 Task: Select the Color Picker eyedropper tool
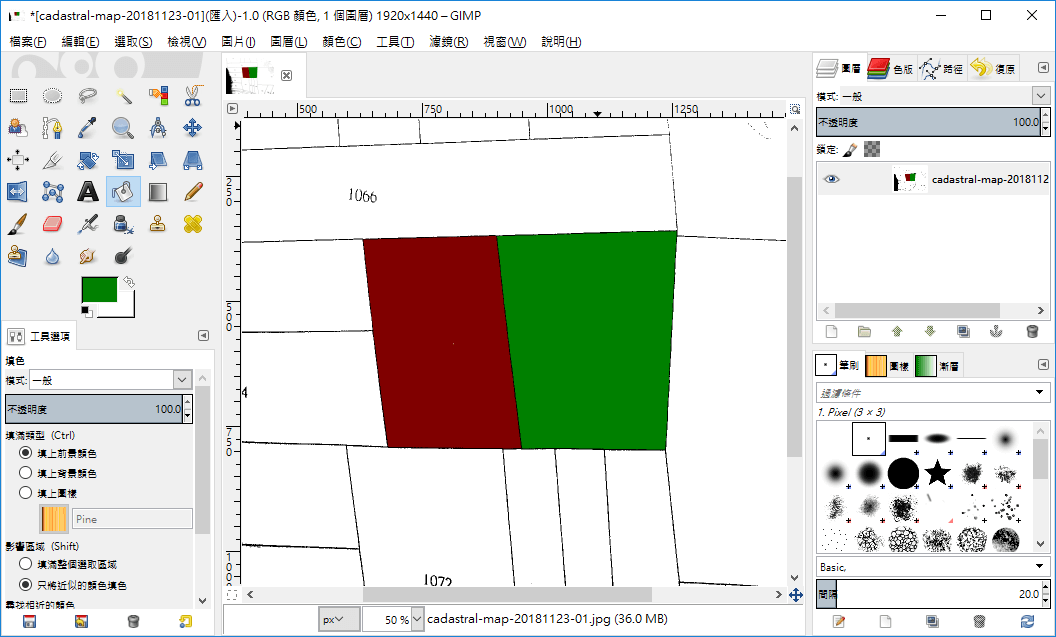pos(88,128)
